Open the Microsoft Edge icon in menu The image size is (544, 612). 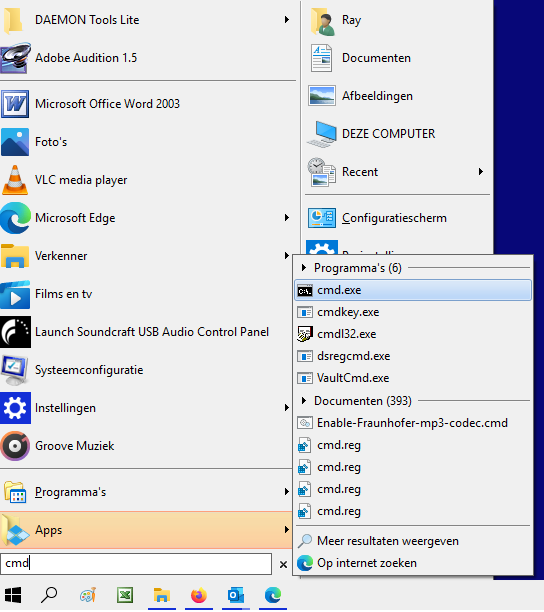15,218
